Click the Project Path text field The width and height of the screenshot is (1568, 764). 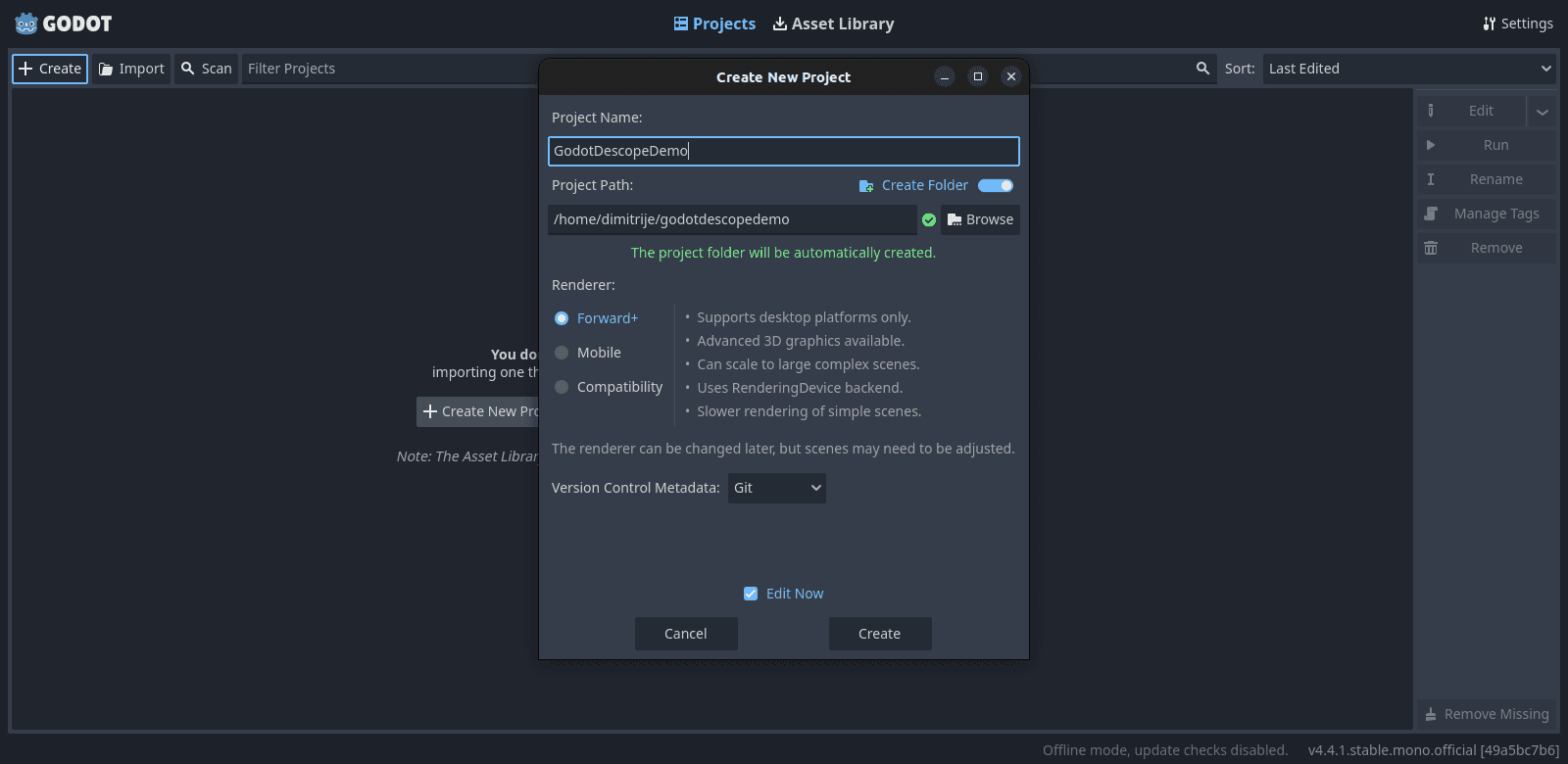(x=731, y=219)
